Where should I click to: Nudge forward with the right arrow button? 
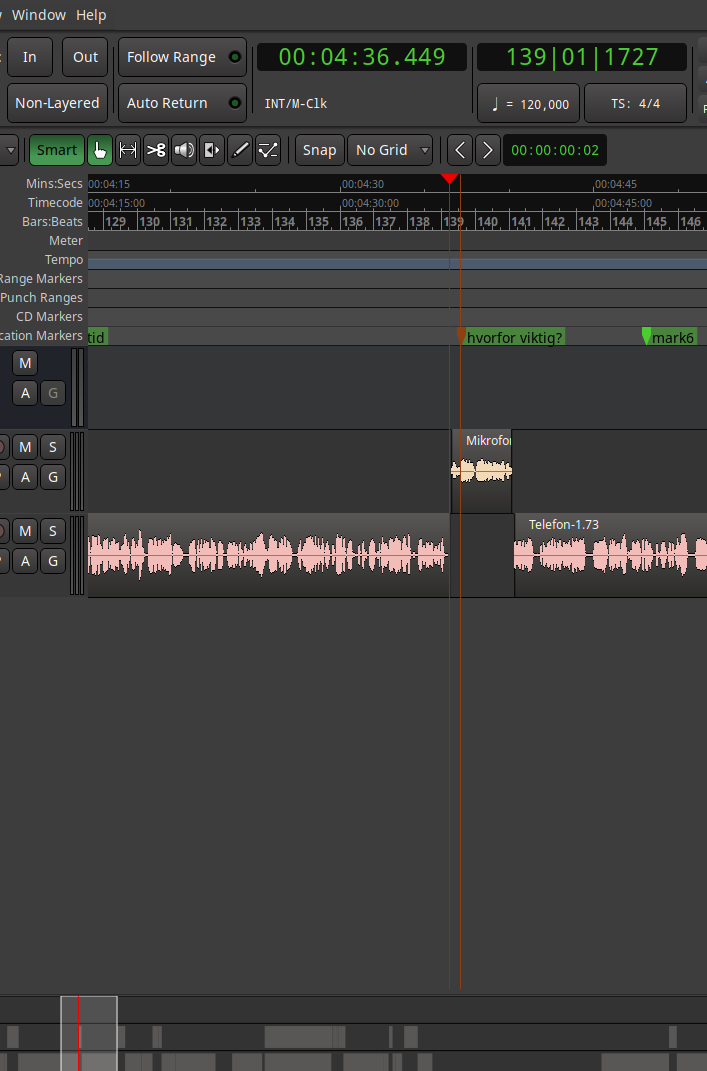pyautogui.click(x=487, y=150)
